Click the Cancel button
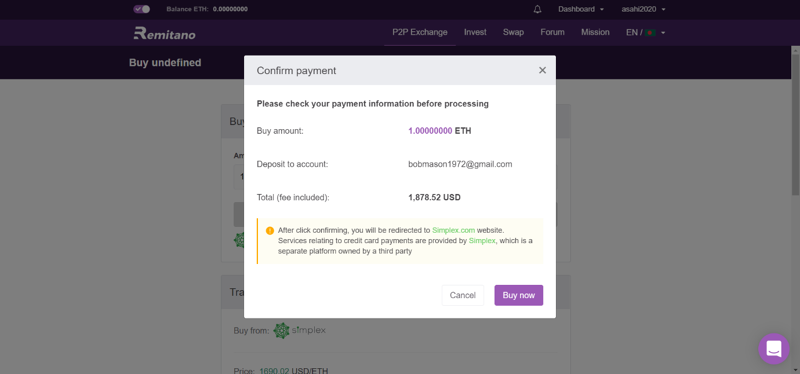The image size is (800, 374). (x=462, y=295)
